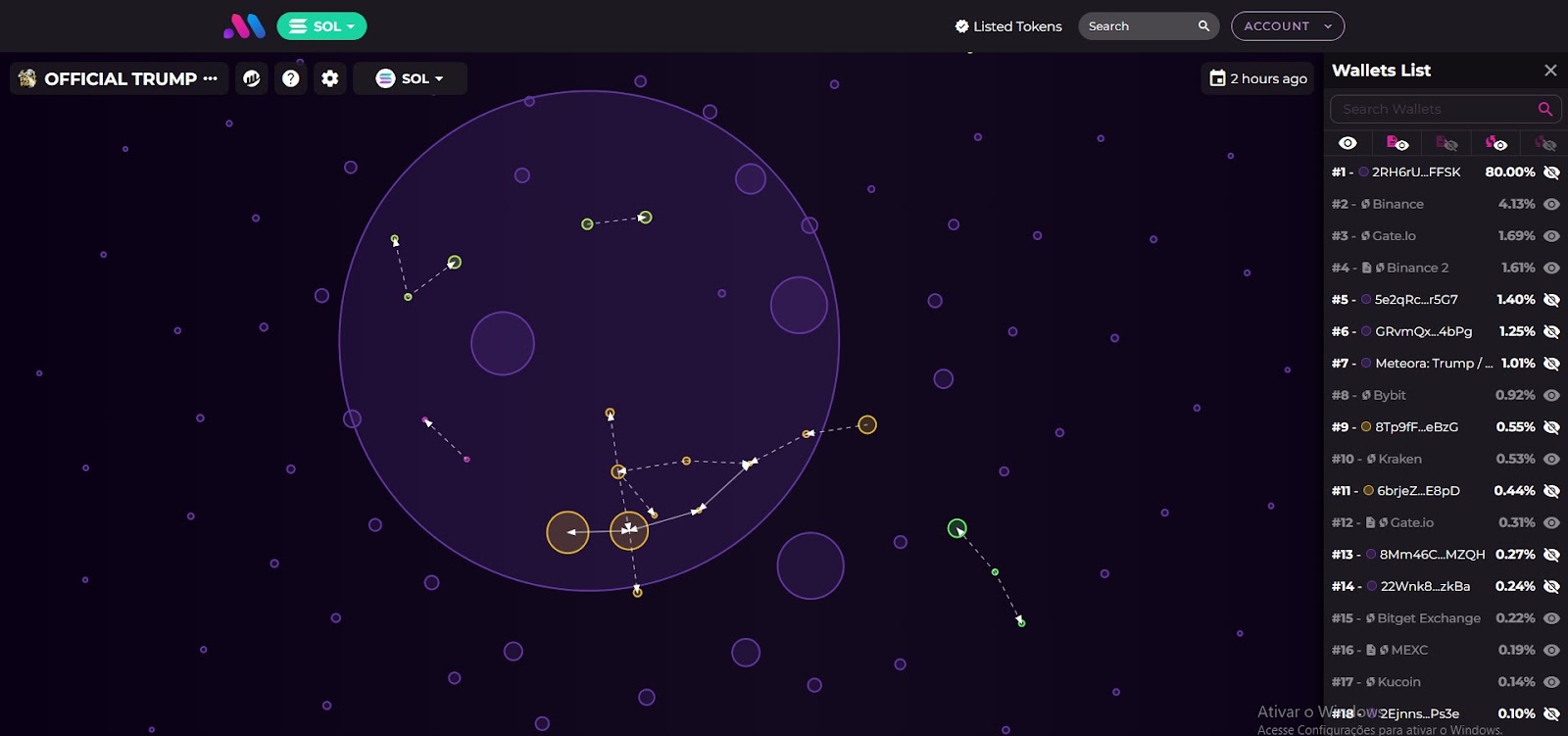Click the orange color dot of 6brjeZ...E8pD

(1369, 491)
